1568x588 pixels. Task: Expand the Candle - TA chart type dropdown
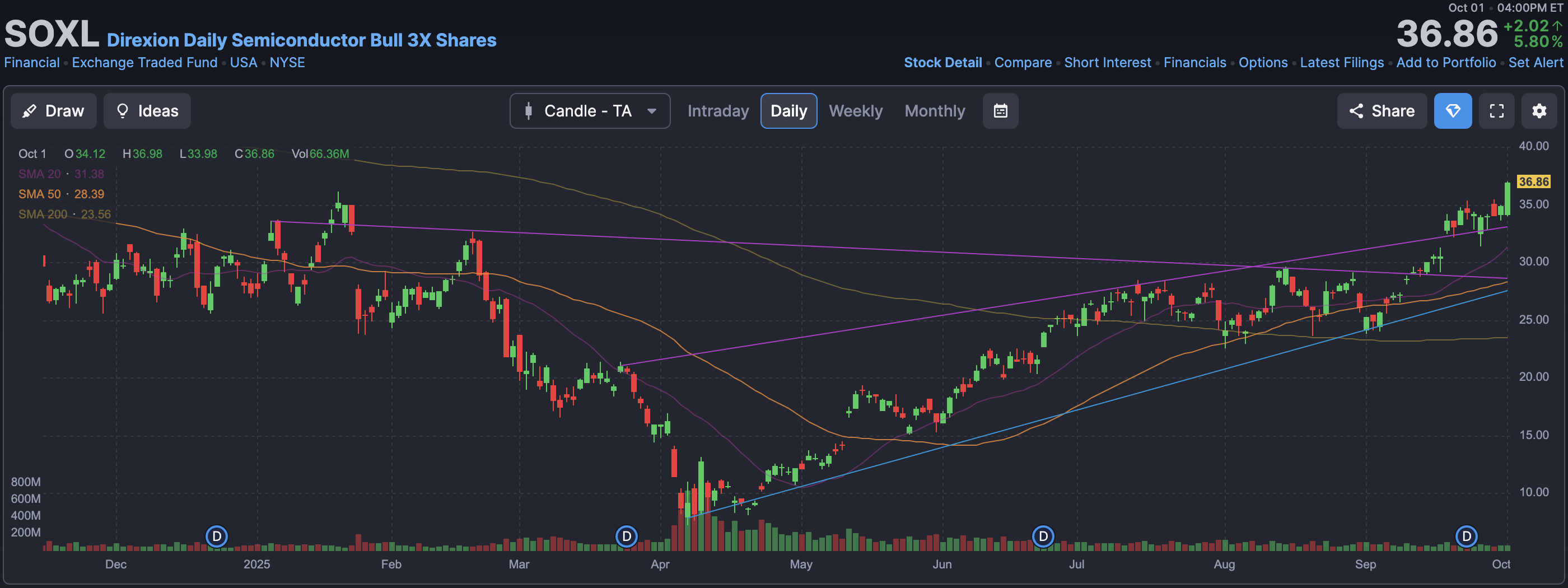(590, 111)
